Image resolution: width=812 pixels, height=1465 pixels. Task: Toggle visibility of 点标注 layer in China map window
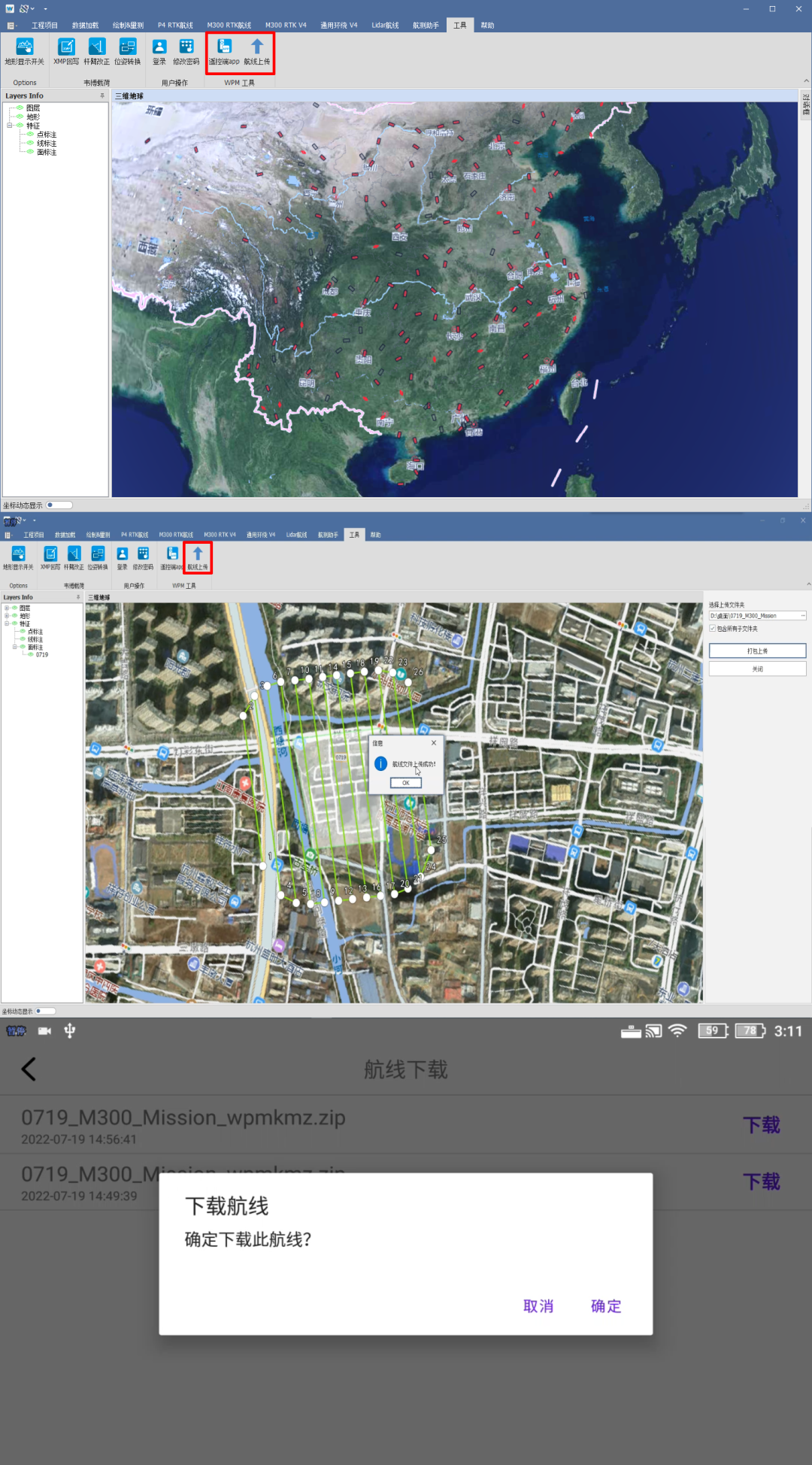click(x=31, y=135)
